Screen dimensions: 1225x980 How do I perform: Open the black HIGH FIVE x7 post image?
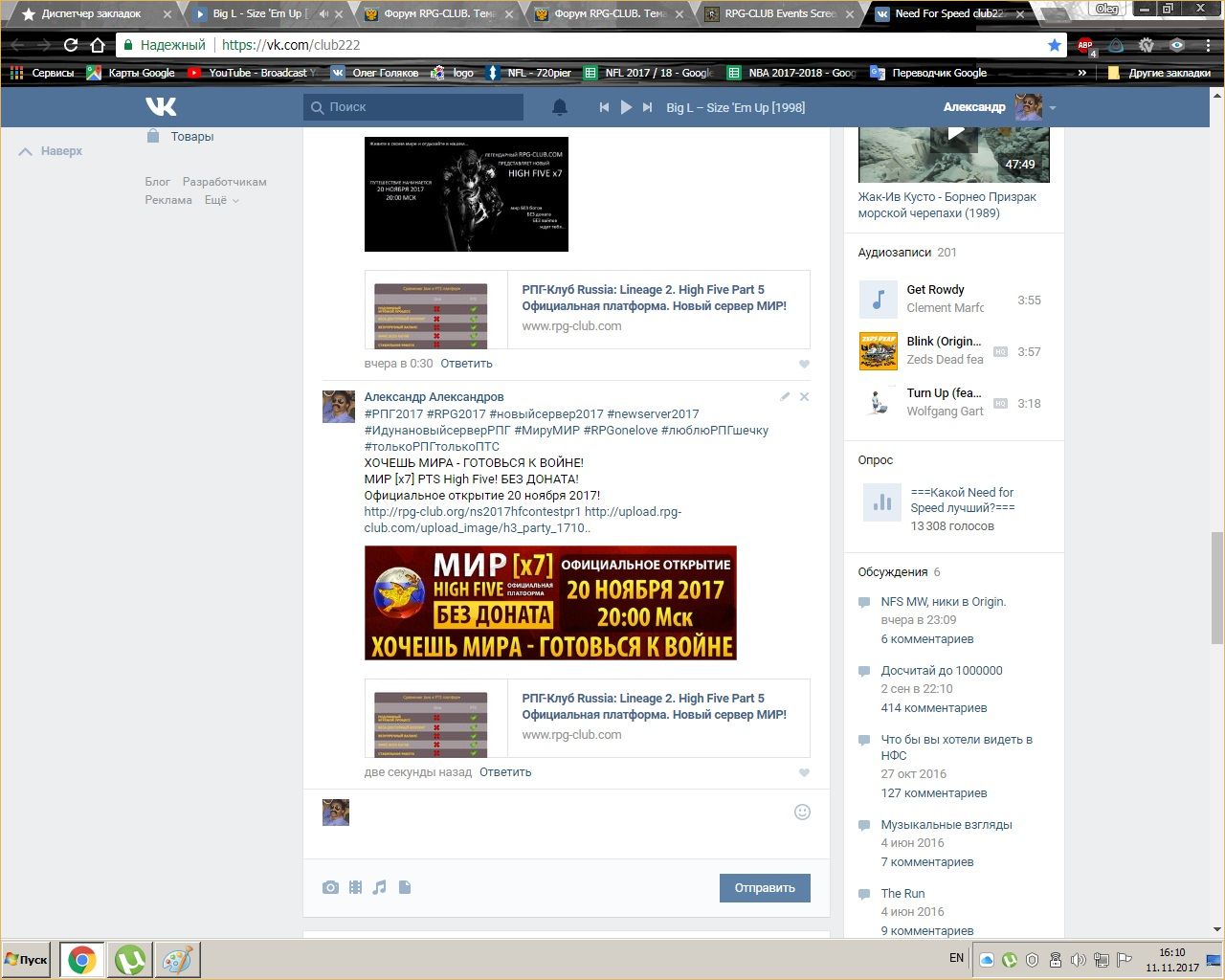click(x=466, y=194)
